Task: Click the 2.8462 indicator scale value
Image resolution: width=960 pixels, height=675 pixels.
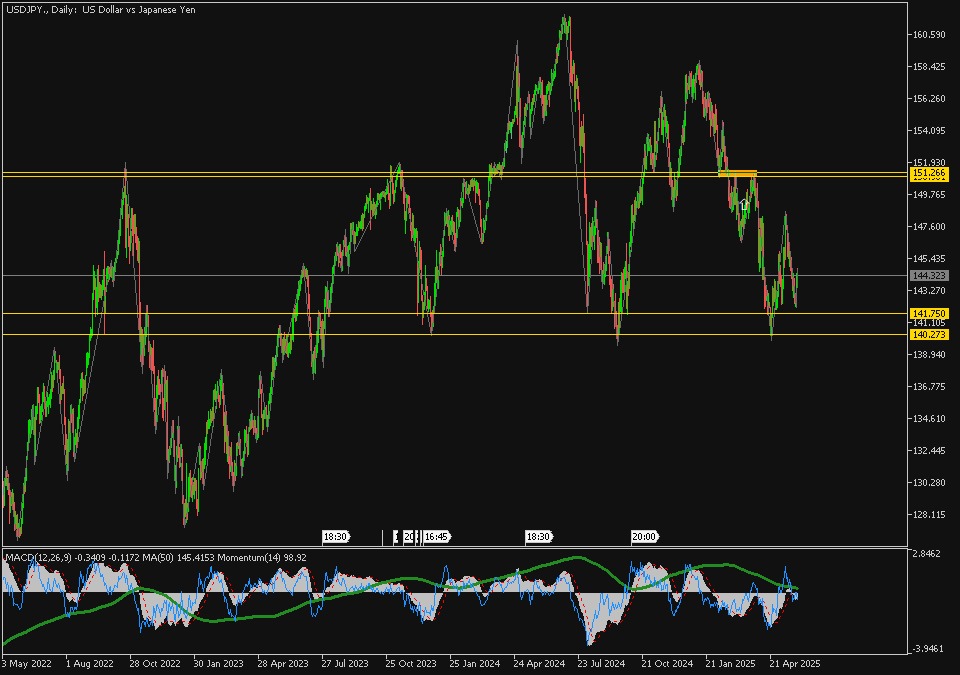Action: tap(926, 554)
